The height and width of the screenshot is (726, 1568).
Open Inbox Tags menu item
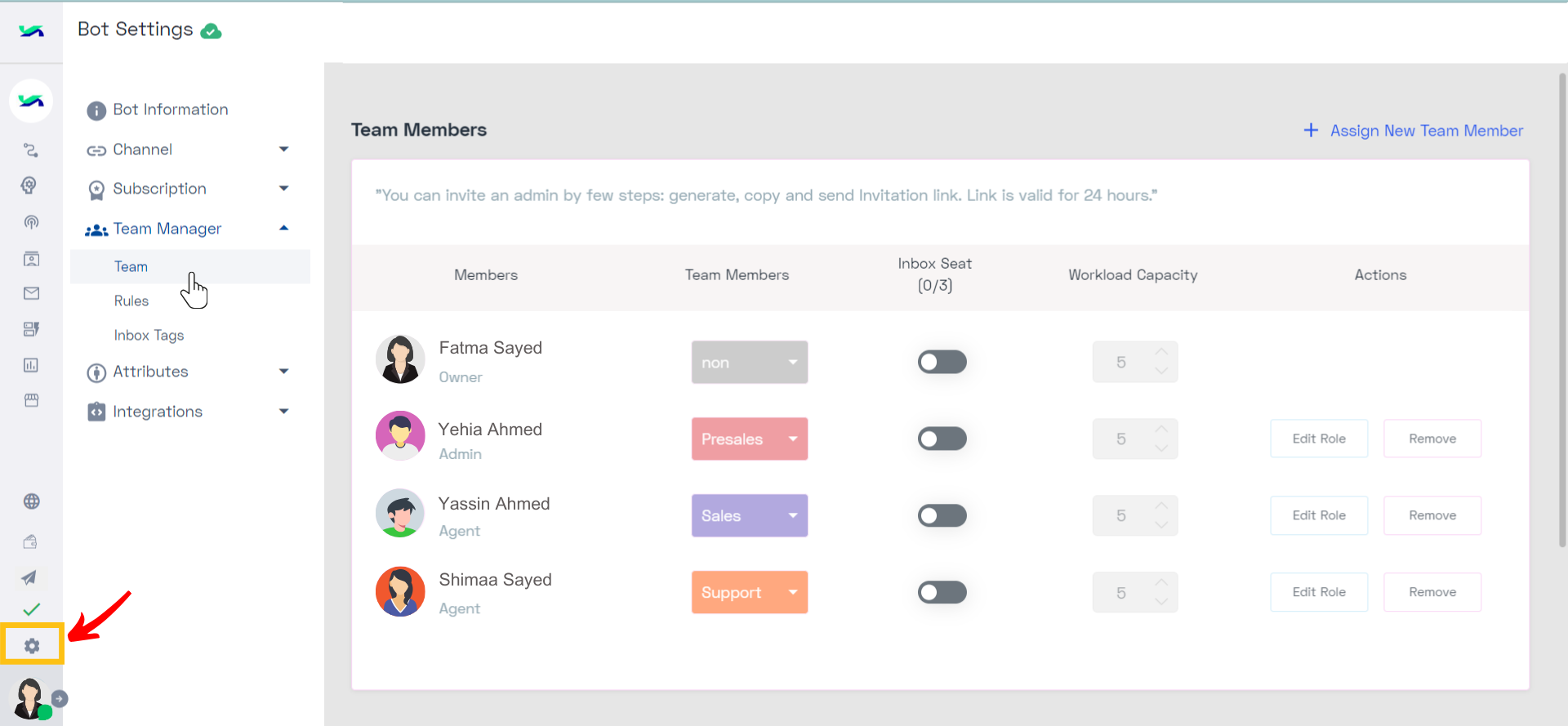[149, 335]
